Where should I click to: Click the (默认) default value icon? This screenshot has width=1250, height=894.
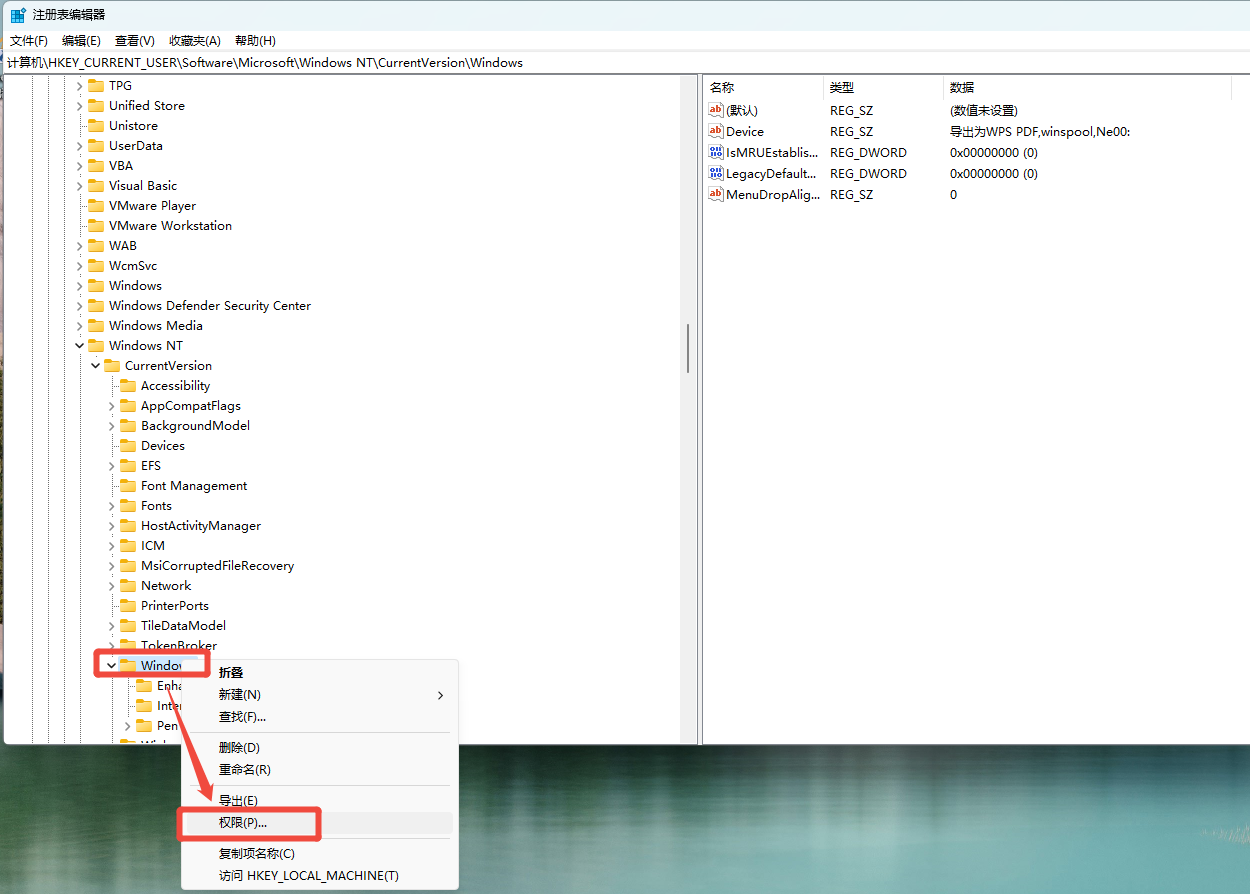[x=715, y=110]
